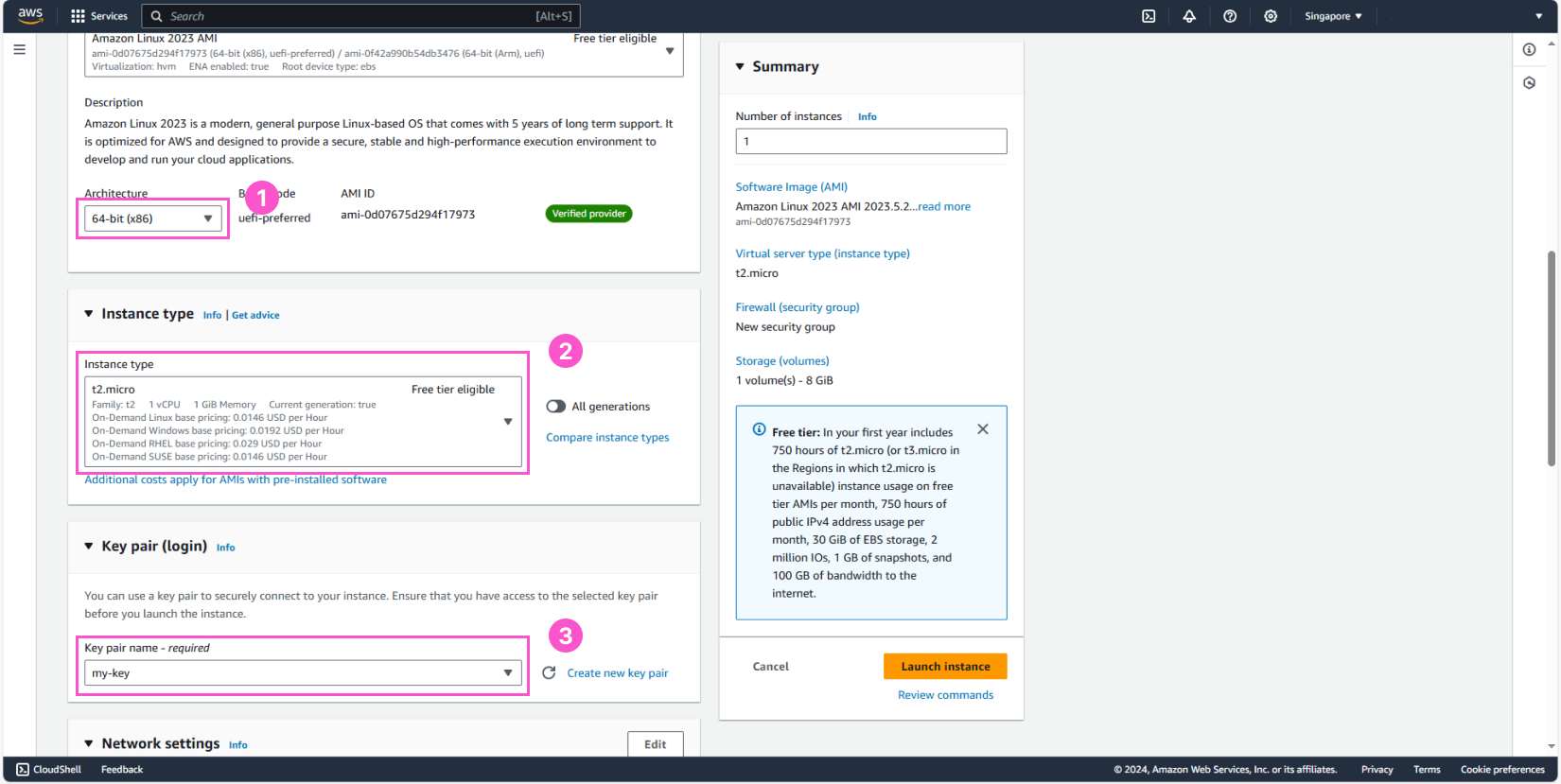Select the AMI ID ami-0d07675d294f17973 text

tap(408, 215)
